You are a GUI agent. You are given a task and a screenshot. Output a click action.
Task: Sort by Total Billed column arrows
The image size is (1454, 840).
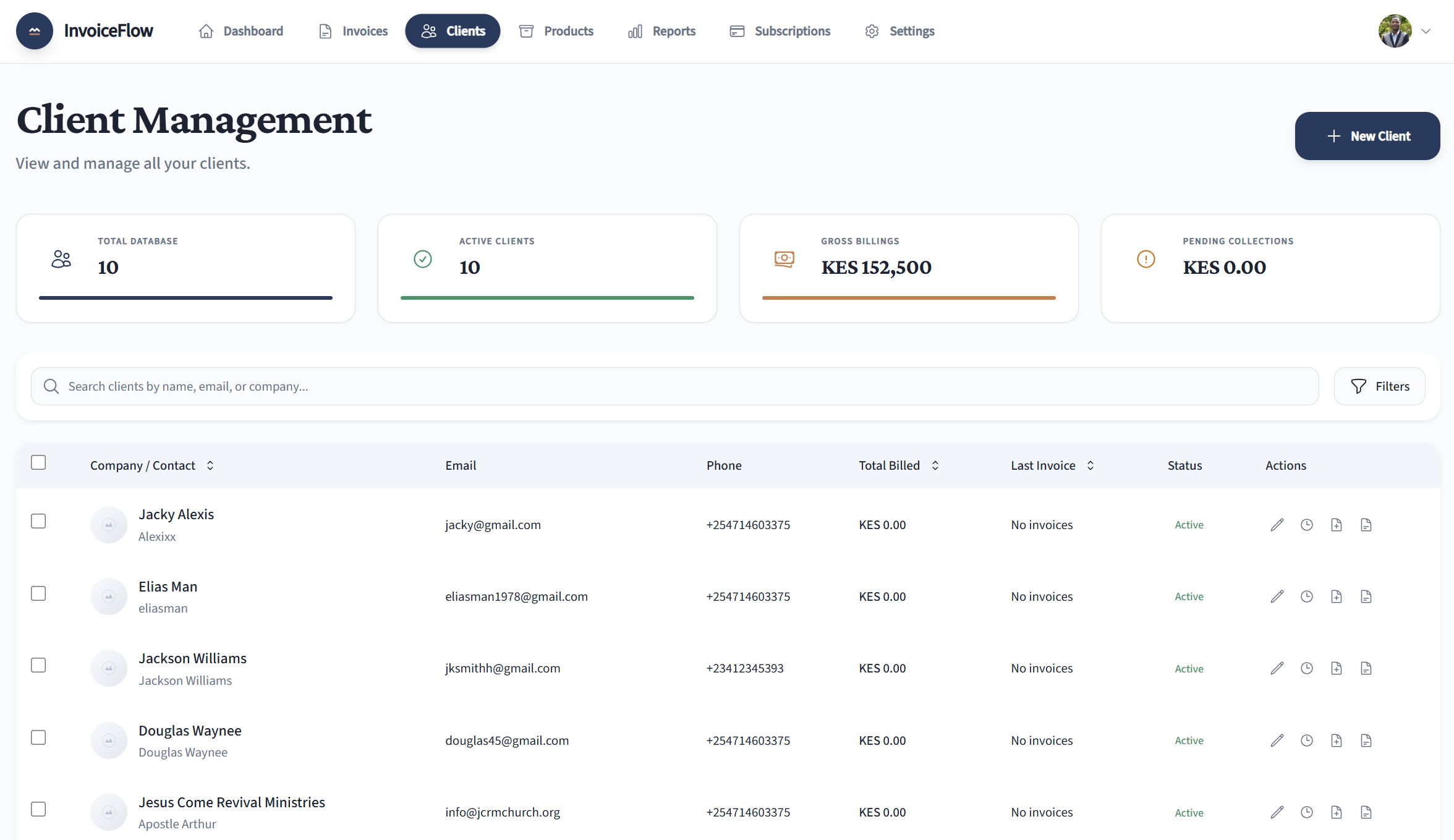tap(935, 465)
